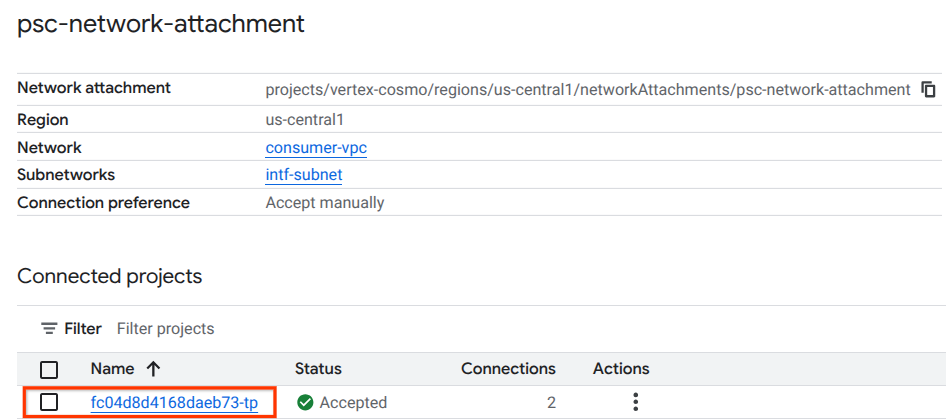Click the Actions column header
The width and height of the screenshot is (946, 419).
pyautogui.click(x=620, y=369)
